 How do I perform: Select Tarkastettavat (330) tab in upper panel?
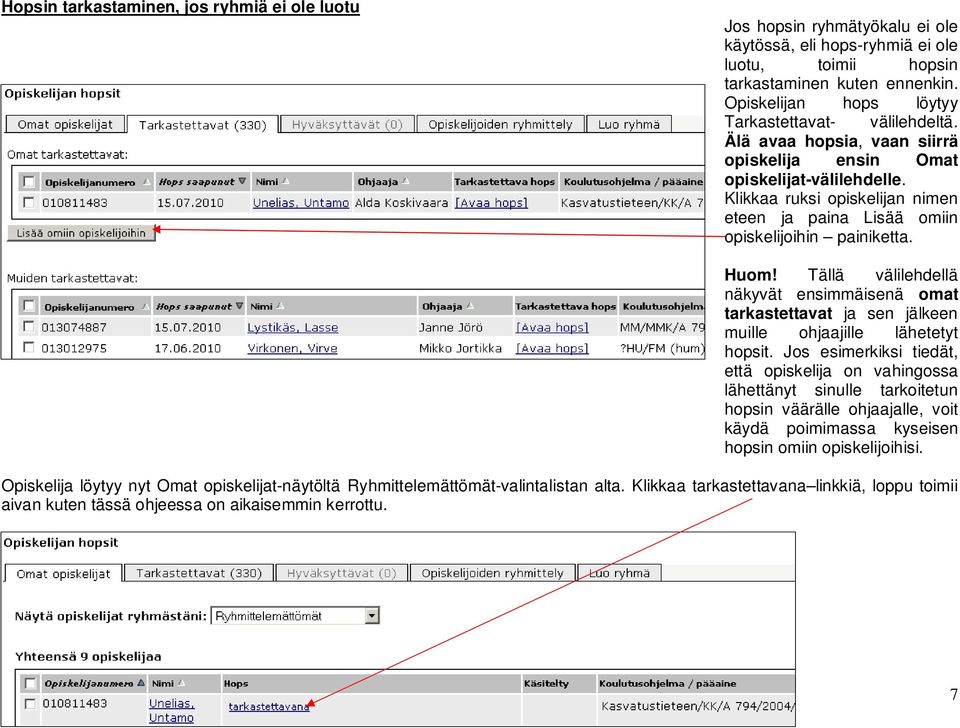pos(203,125)
